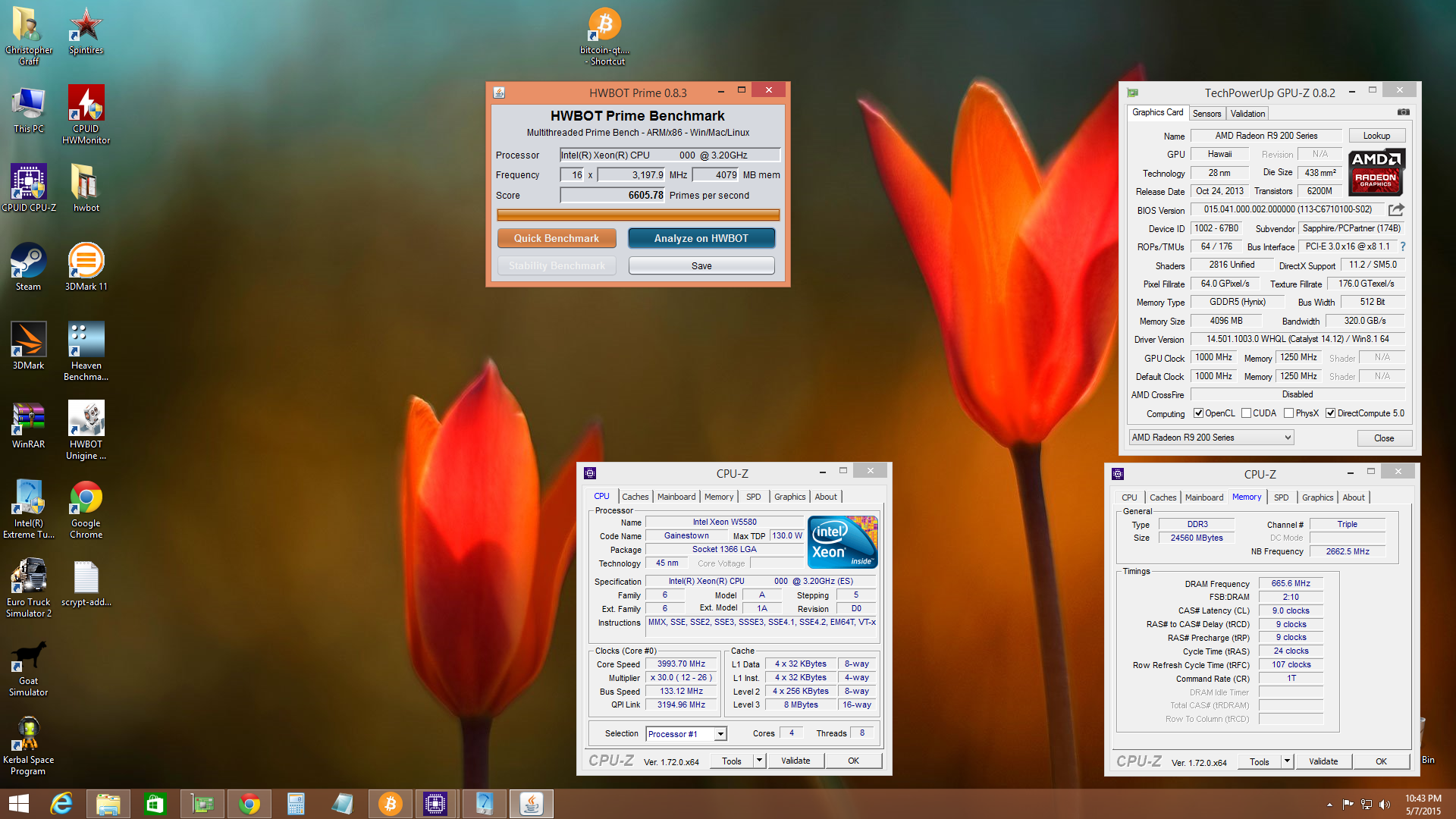Open HWBOT Unigine desktop icon
This screenshot has height=819, width=1456.
tap(86, 429)
